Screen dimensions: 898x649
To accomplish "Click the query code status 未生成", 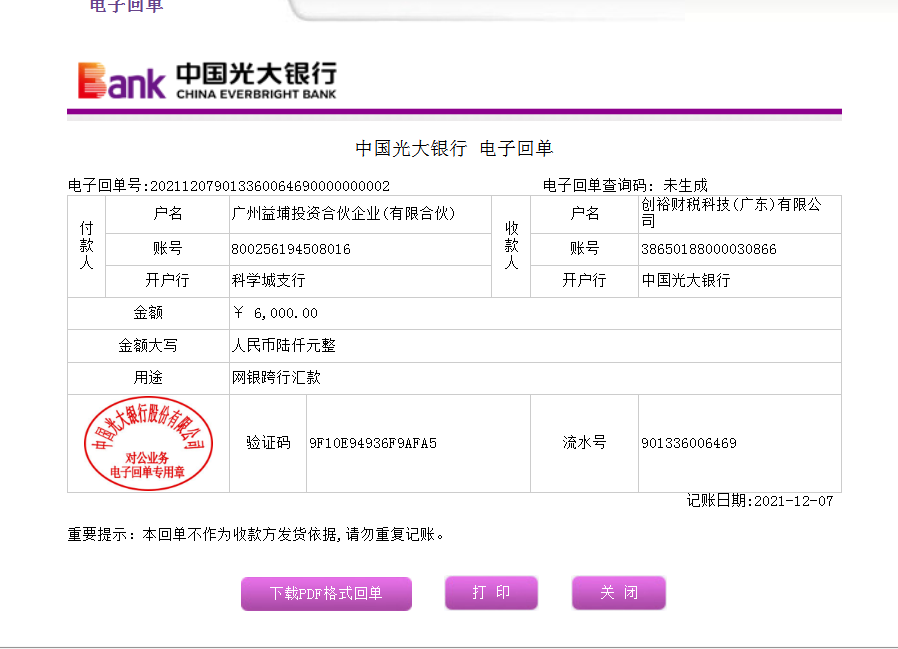I will (x=686, y=186).
